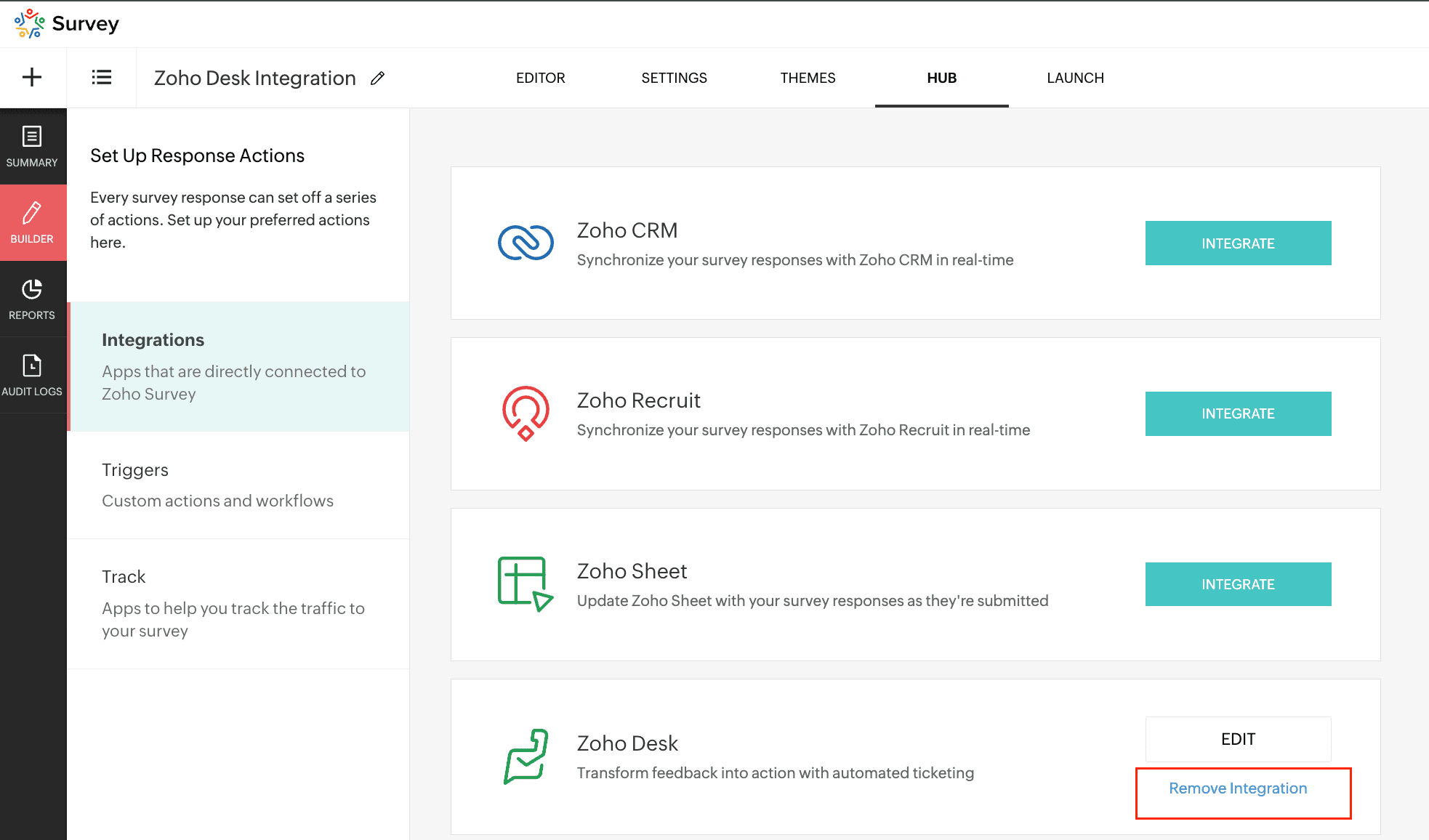Go to the Launch tab
Image resolution: width=1429 pixels, height=840 pixels.
pos(1075,78)
